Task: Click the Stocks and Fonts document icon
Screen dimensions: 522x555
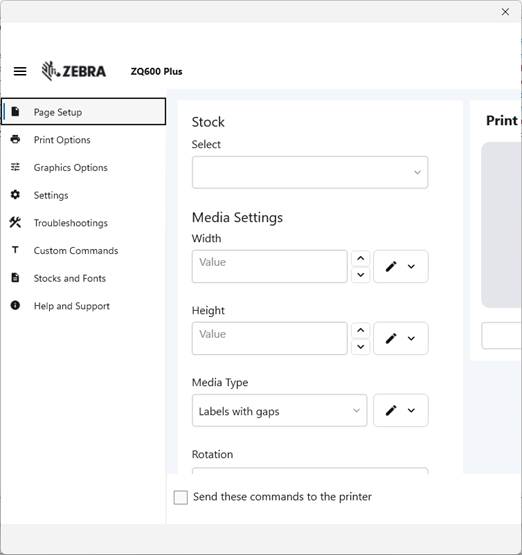Action: point(15,278)
